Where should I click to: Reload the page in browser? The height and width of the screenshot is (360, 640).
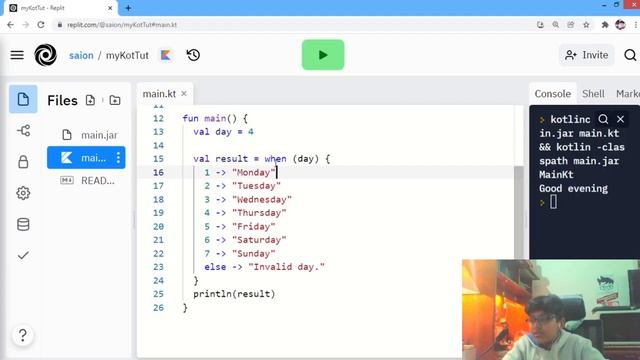(41, 25)
